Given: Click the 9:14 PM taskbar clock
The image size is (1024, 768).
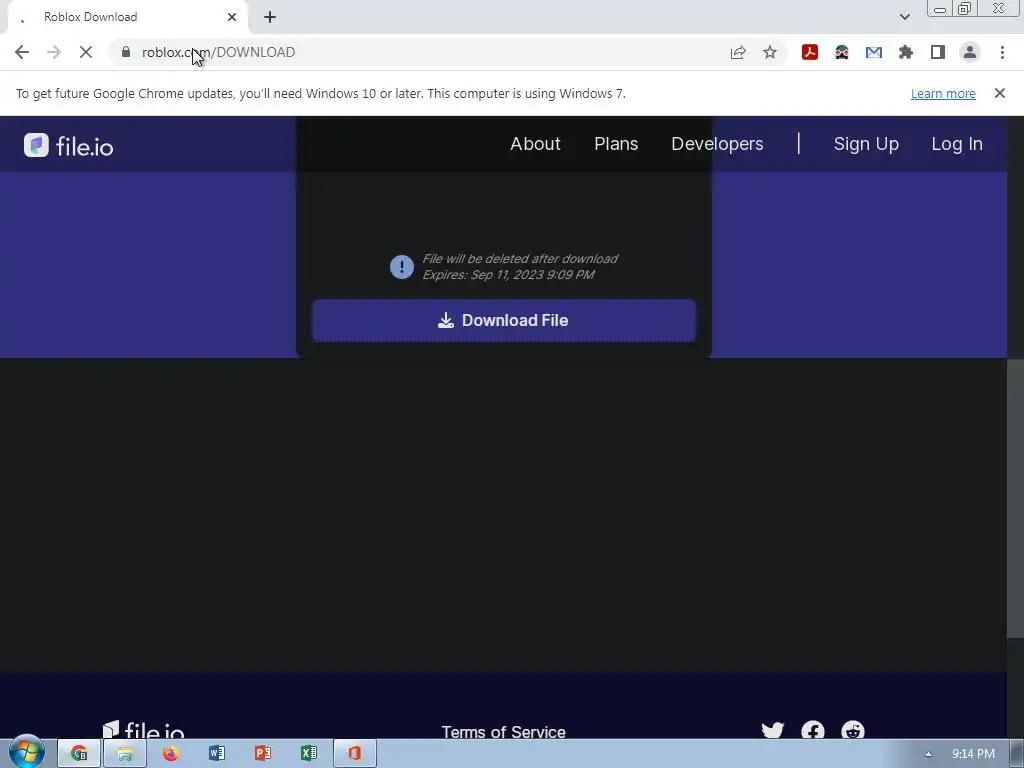Looking at the screenshot, I should [x=973, y=754].
